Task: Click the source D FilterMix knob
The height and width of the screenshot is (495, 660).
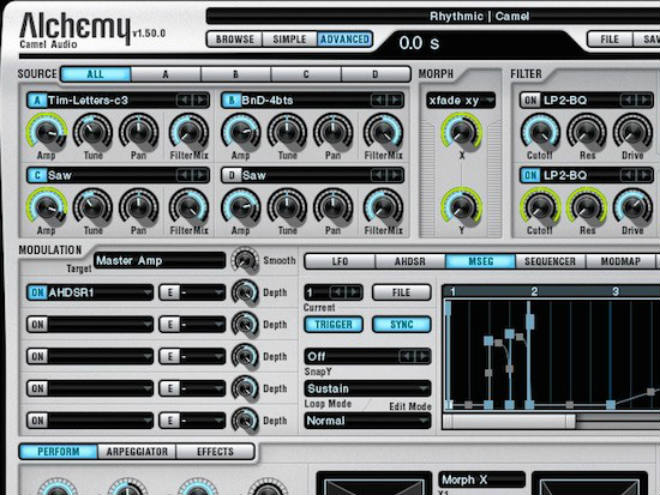Action: click(x=383, y=205)
